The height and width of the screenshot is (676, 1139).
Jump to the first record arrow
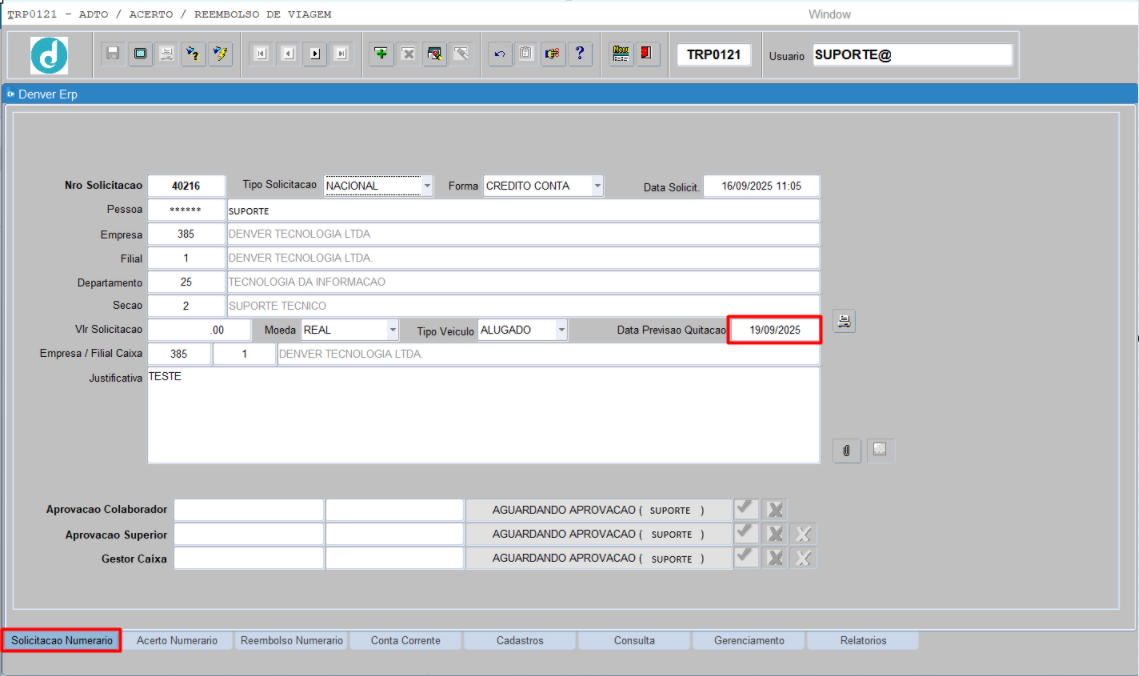[x=260, y=54]
